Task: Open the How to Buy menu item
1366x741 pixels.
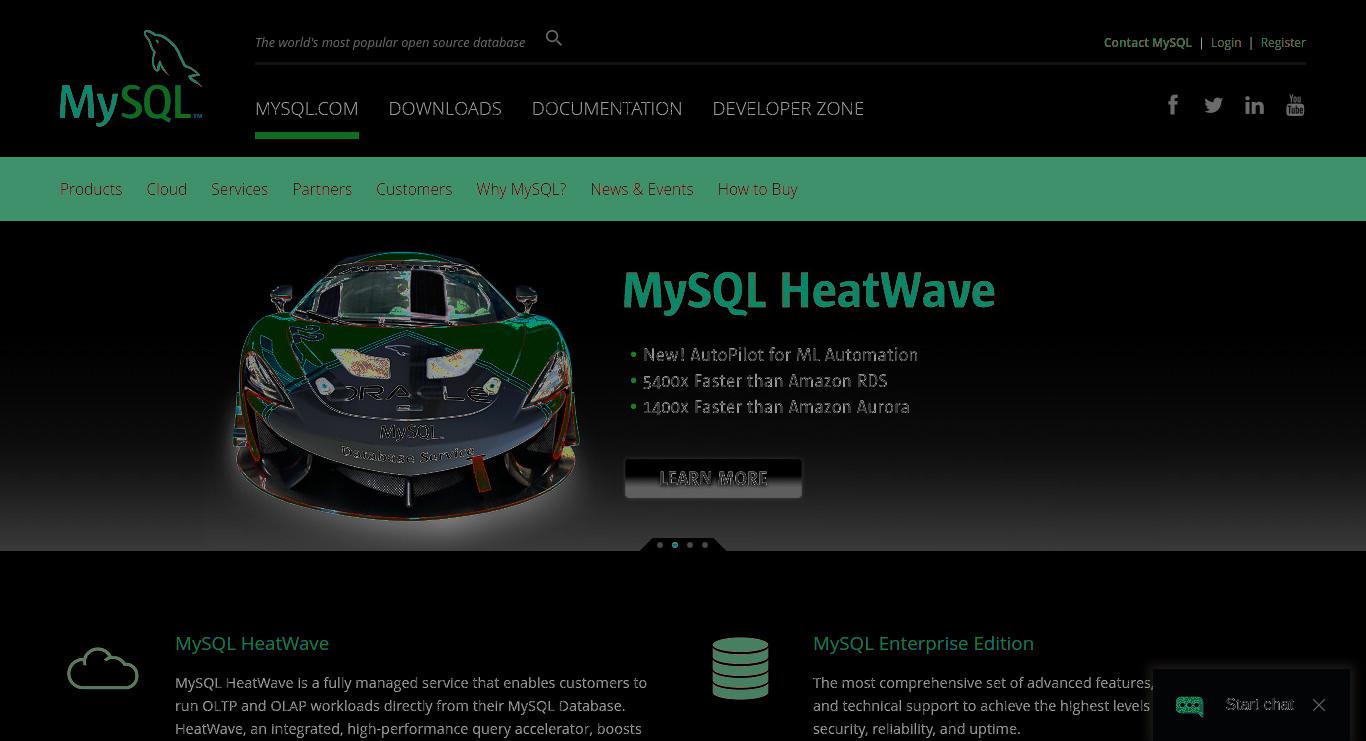Action: click(x=757, y=189)
